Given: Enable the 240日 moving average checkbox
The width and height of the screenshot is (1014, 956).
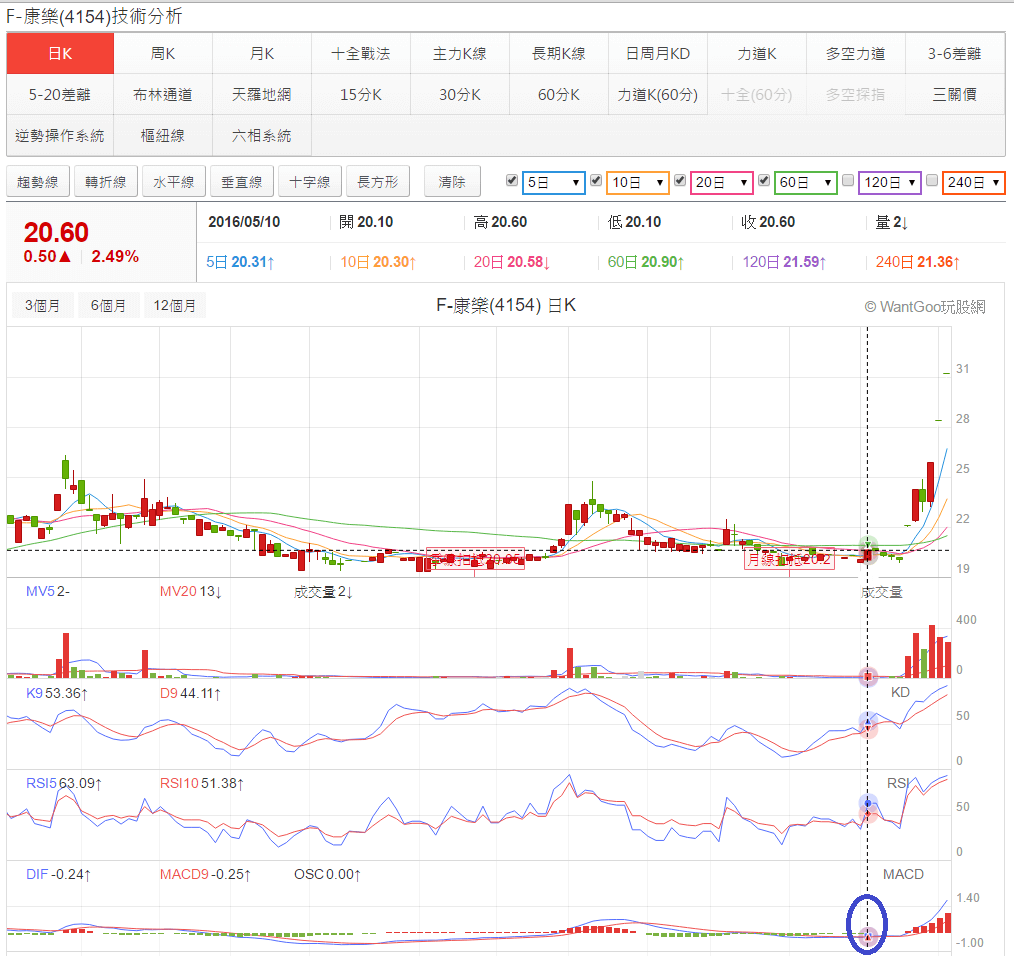Looking at the screenshot, I should pos(932,181).
